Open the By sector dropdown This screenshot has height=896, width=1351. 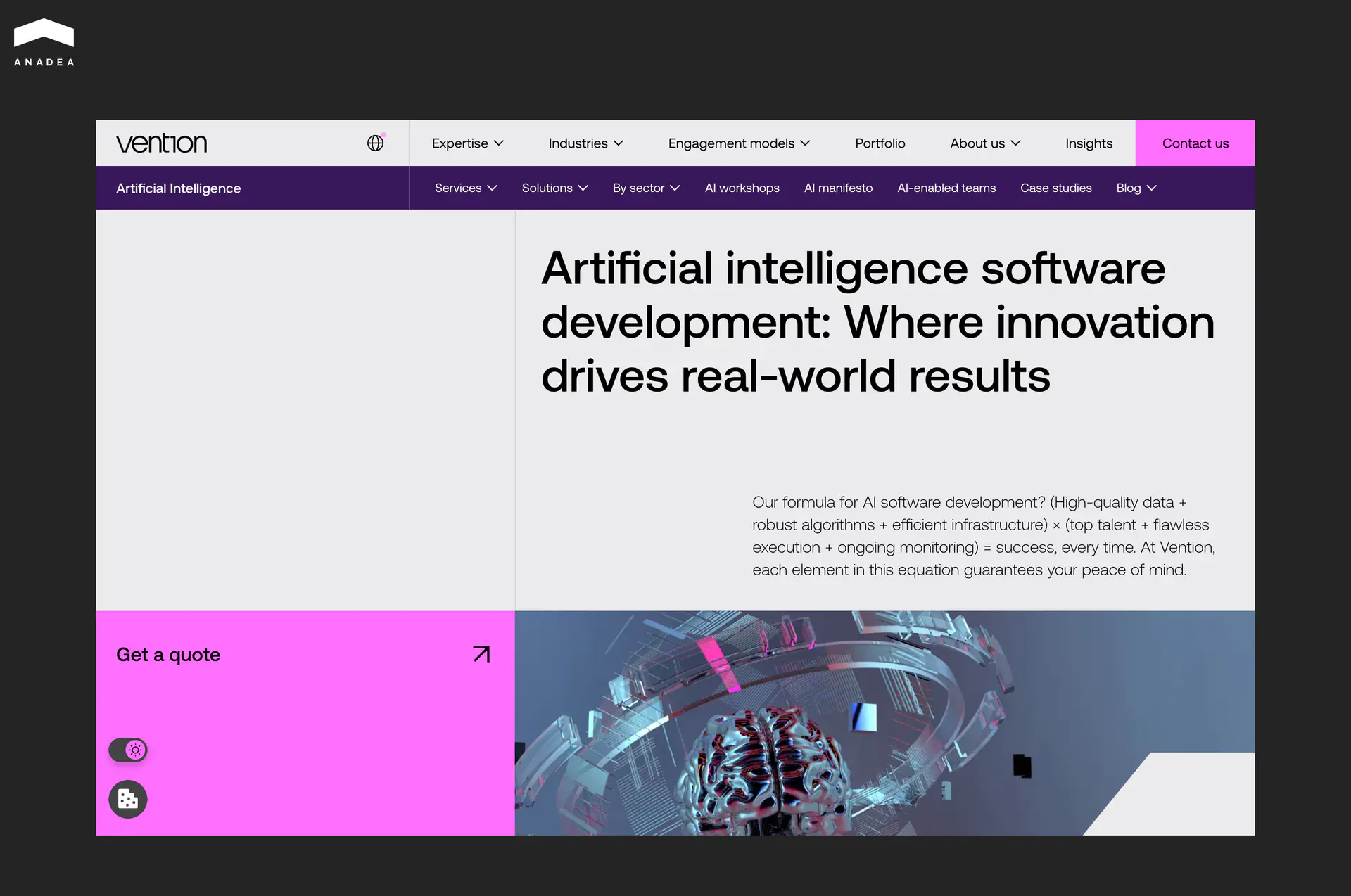click(646, 188)
